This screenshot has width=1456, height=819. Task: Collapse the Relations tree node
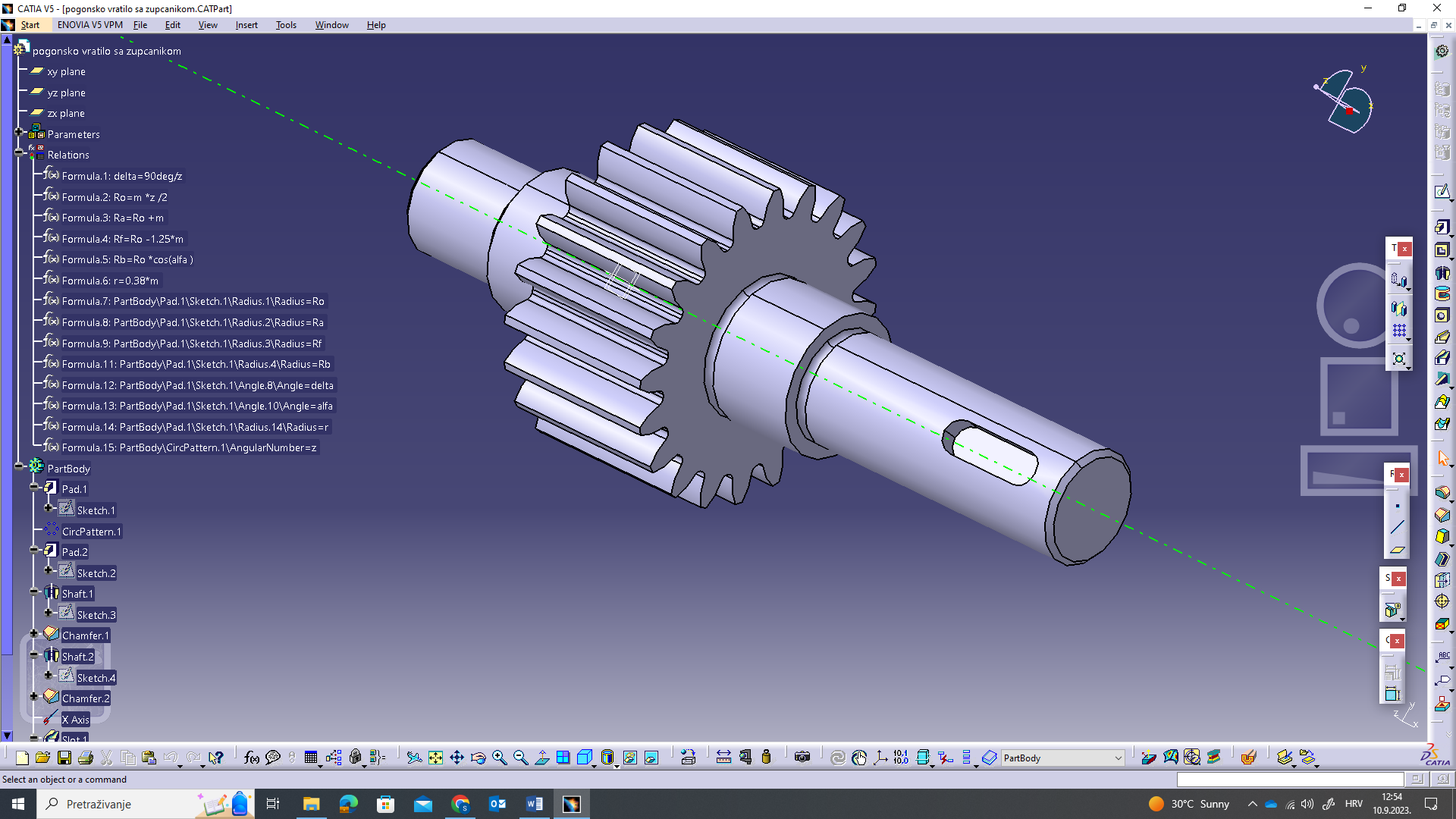[19, 152]
